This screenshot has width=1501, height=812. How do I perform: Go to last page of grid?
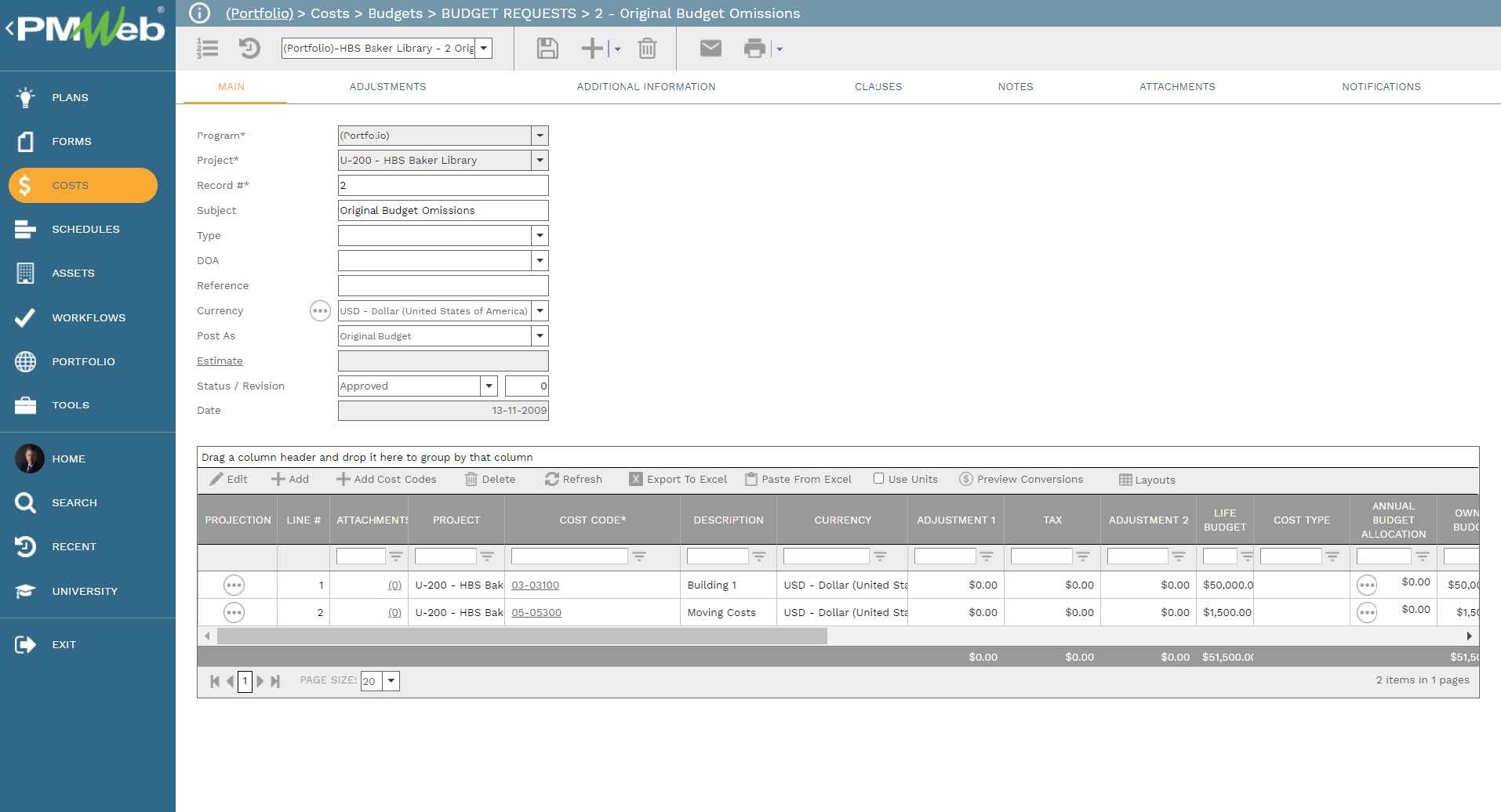click(275, 681)
